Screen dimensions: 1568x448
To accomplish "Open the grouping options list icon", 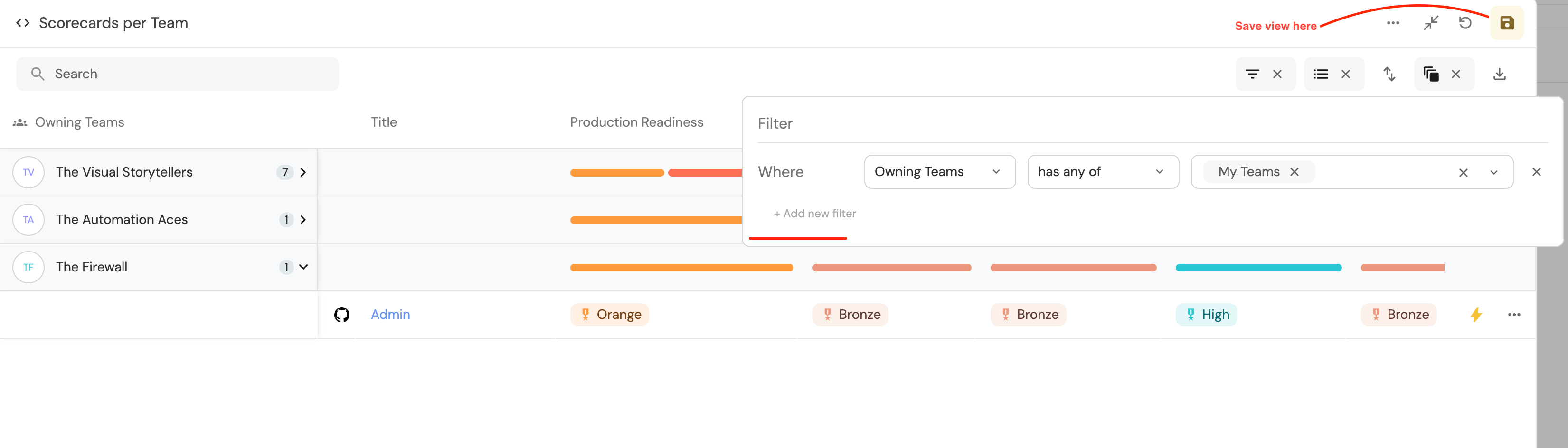I will (1321, 74).
